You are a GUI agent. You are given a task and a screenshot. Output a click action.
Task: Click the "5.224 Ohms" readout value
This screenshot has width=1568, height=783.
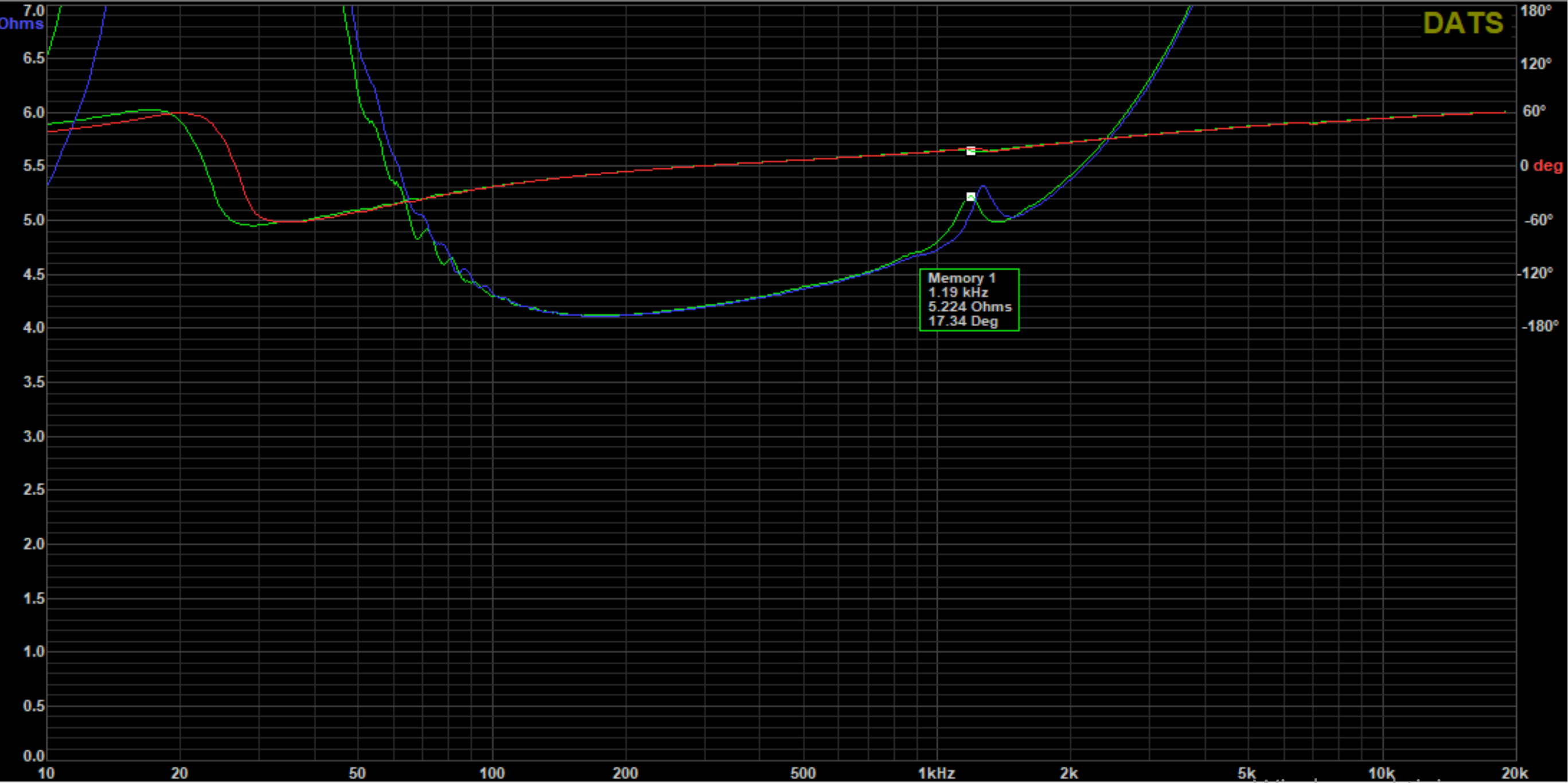pyautogui.click(x=970, y=307)
